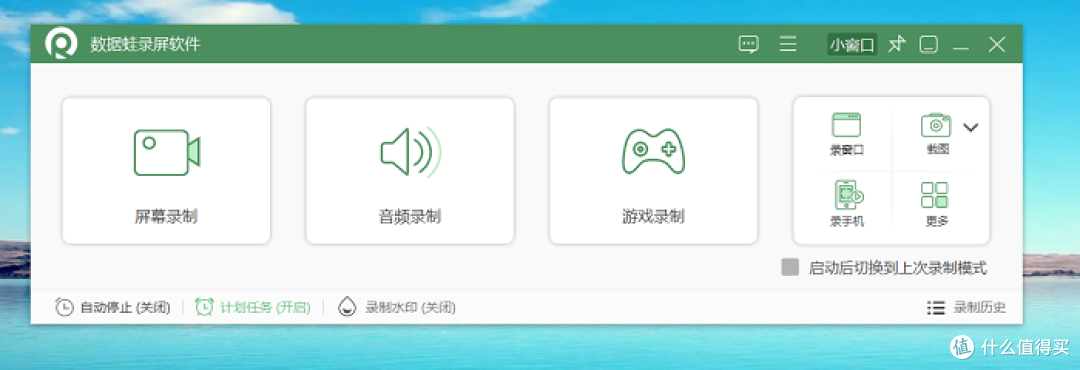The width and height of the screenshot is (1080, 370).
Task: Open the 屏幕录制 screen recording card
Action: click(166, 170)
